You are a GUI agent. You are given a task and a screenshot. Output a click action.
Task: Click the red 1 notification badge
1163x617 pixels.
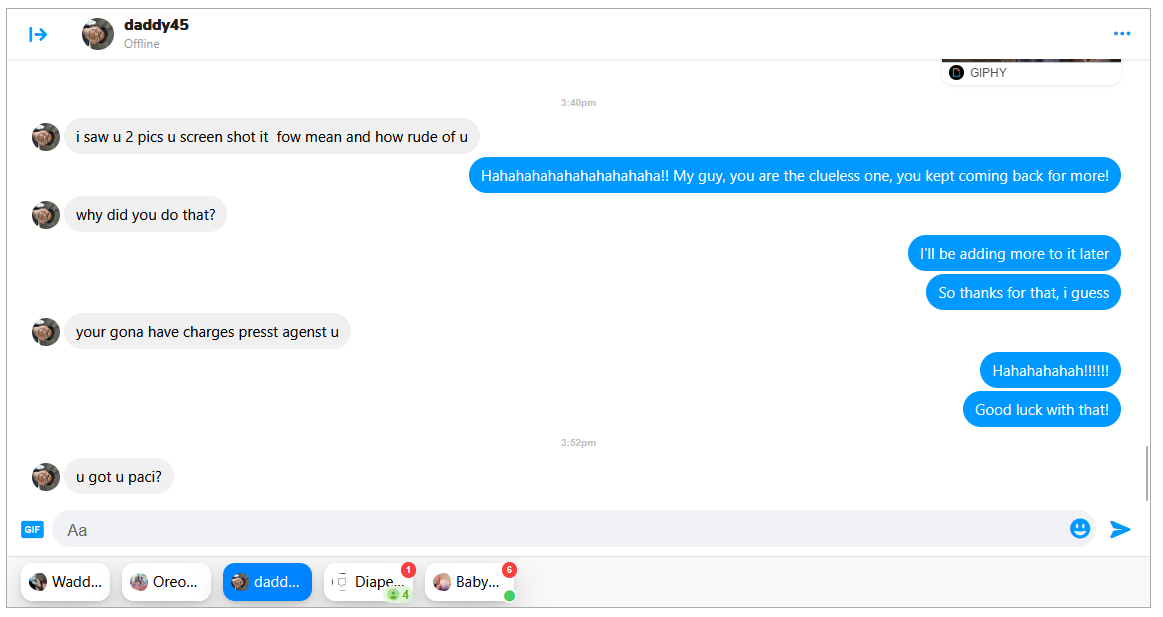408,570
